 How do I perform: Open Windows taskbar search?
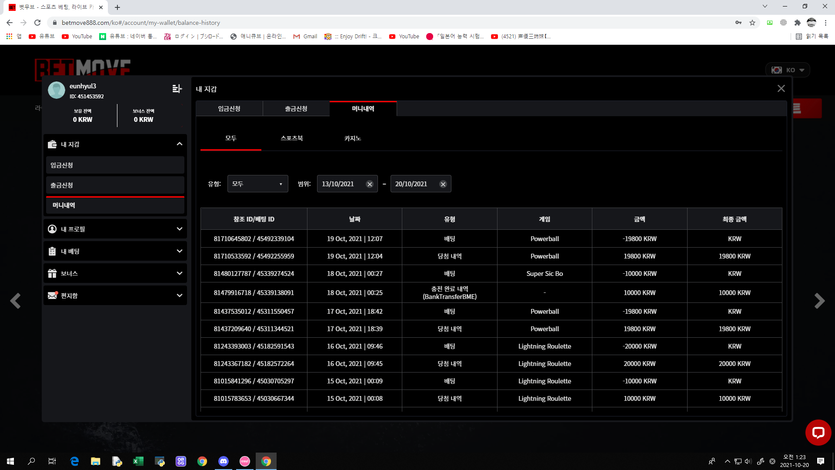(x=31, y=461)
